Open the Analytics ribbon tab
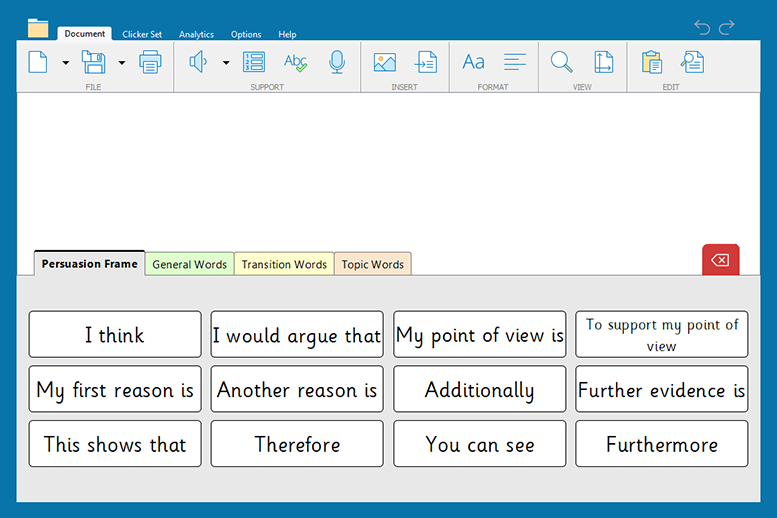This screenshot has height=518, width=777. 196,34
